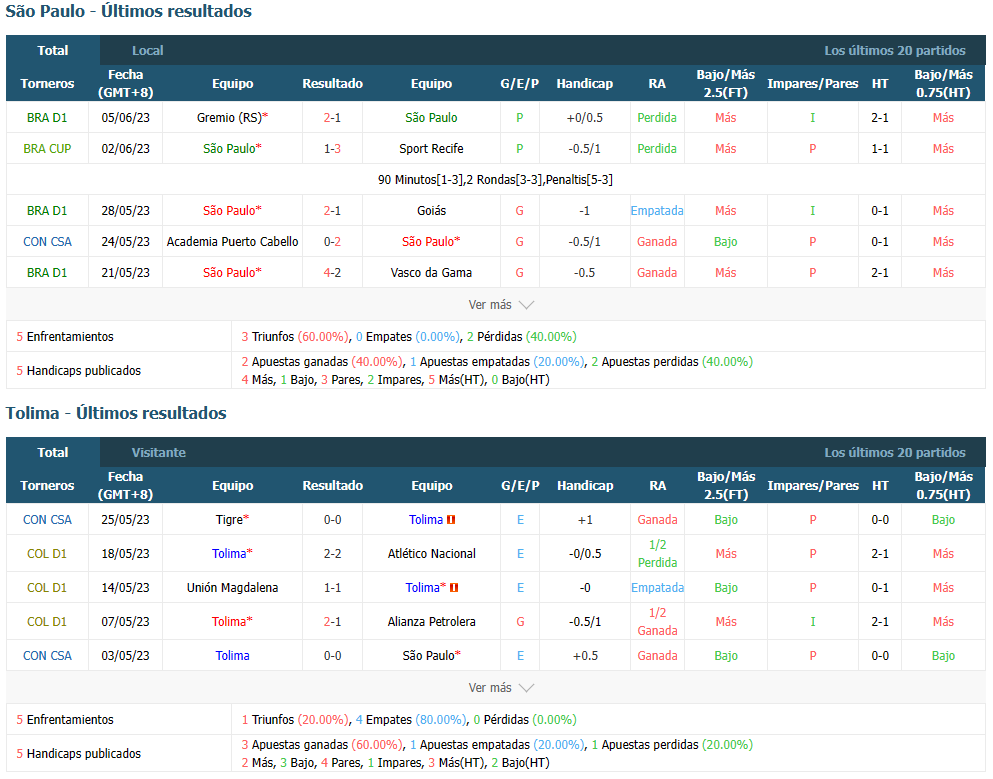Click the +1 handicap in Tigre row

point(585,520)
